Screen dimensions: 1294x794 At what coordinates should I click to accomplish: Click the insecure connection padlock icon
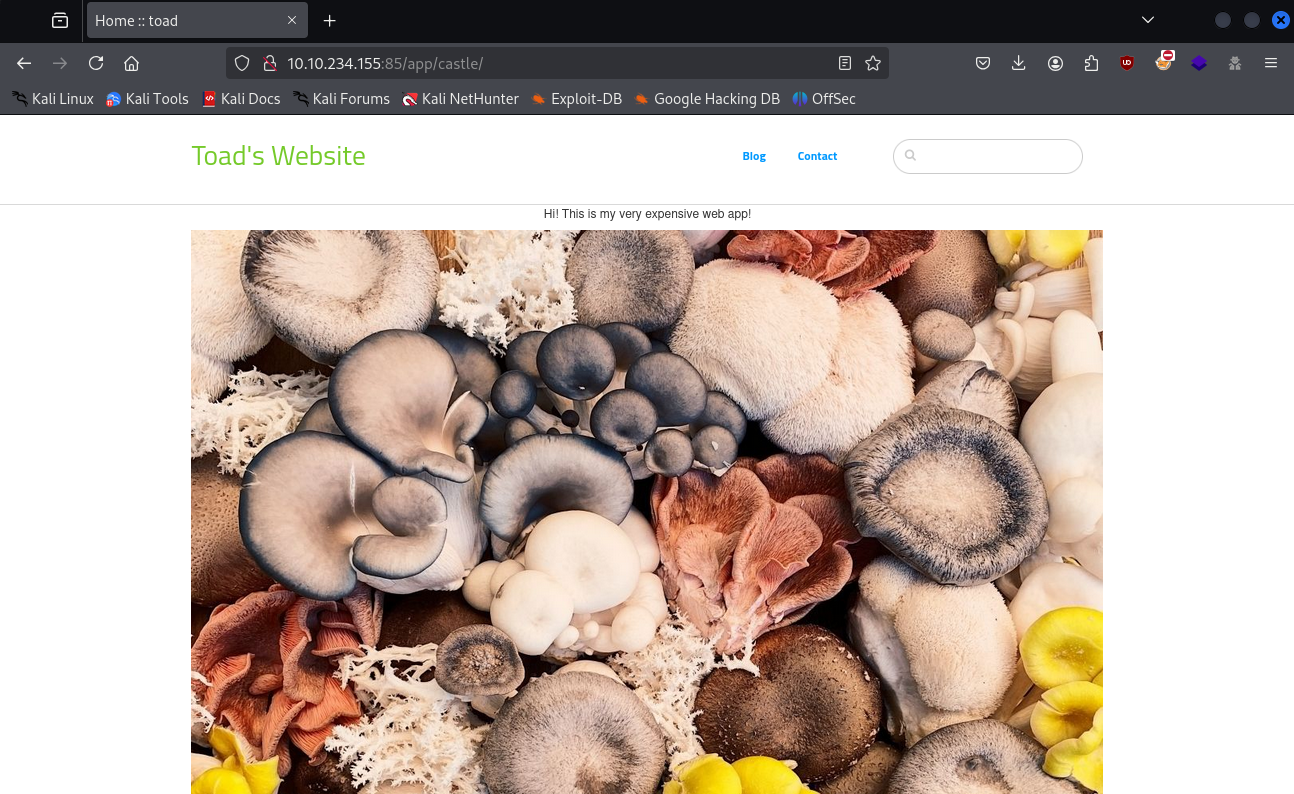click(268, 63)
